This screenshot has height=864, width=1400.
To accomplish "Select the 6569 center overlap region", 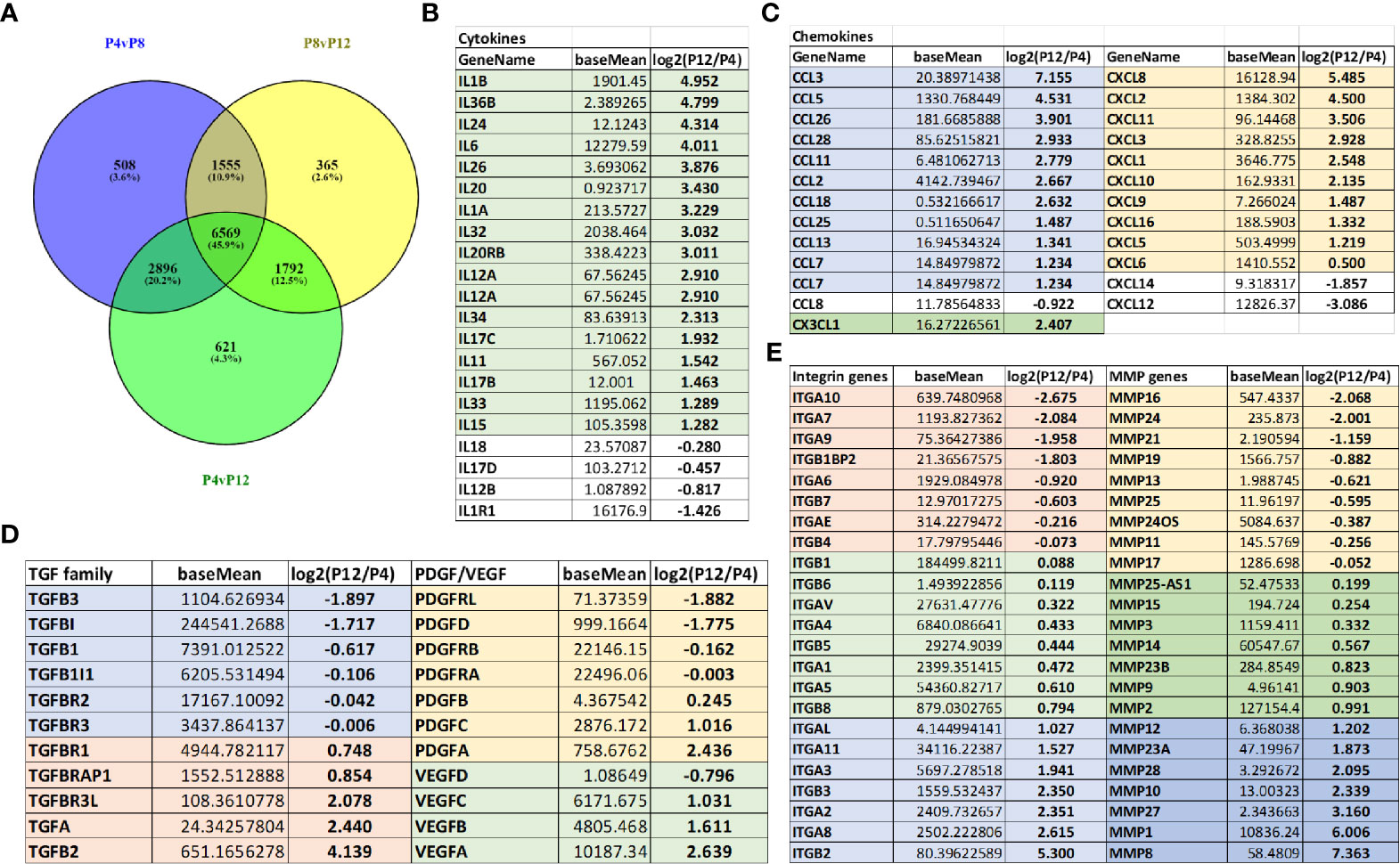I will coord(225,238).
